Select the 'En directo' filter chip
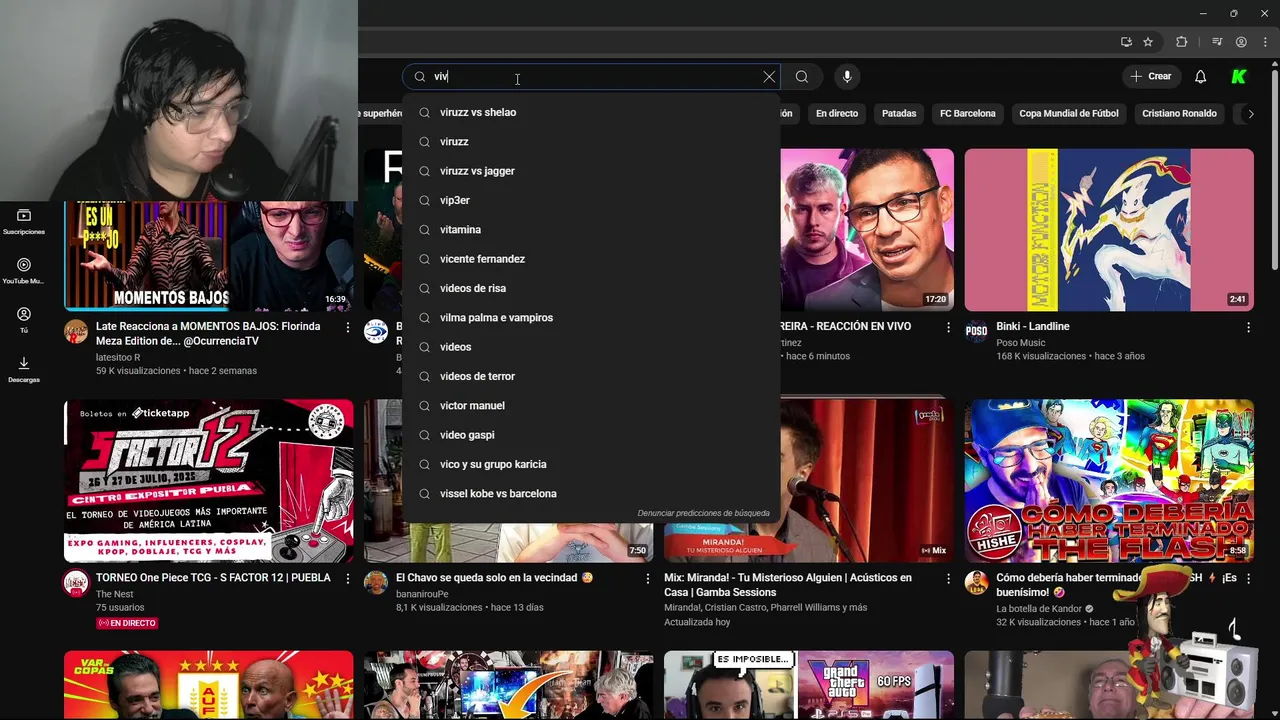Screen dimensions: 1280x720 point(837,113)
